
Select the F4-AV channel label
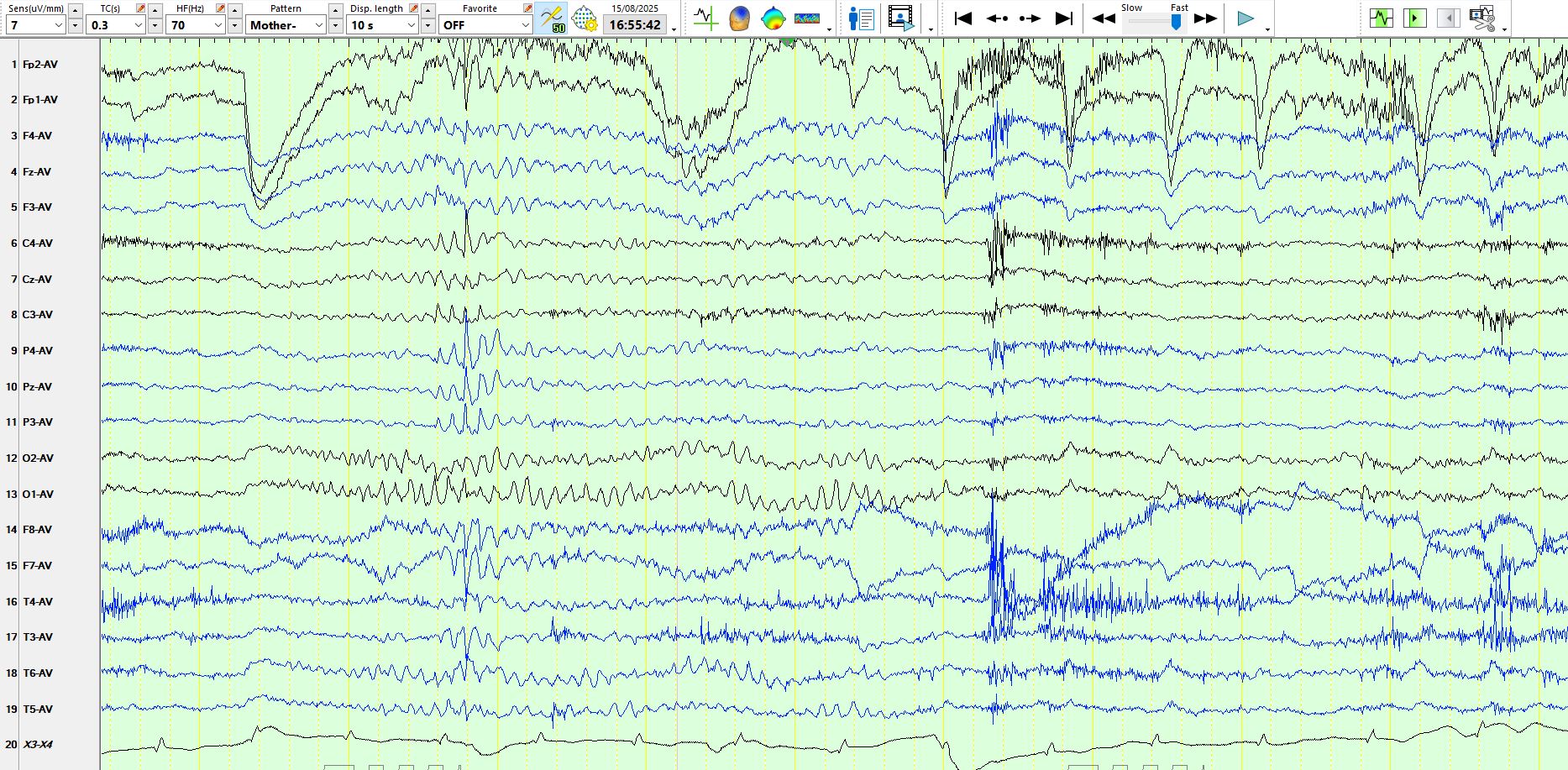click(37, 135)
